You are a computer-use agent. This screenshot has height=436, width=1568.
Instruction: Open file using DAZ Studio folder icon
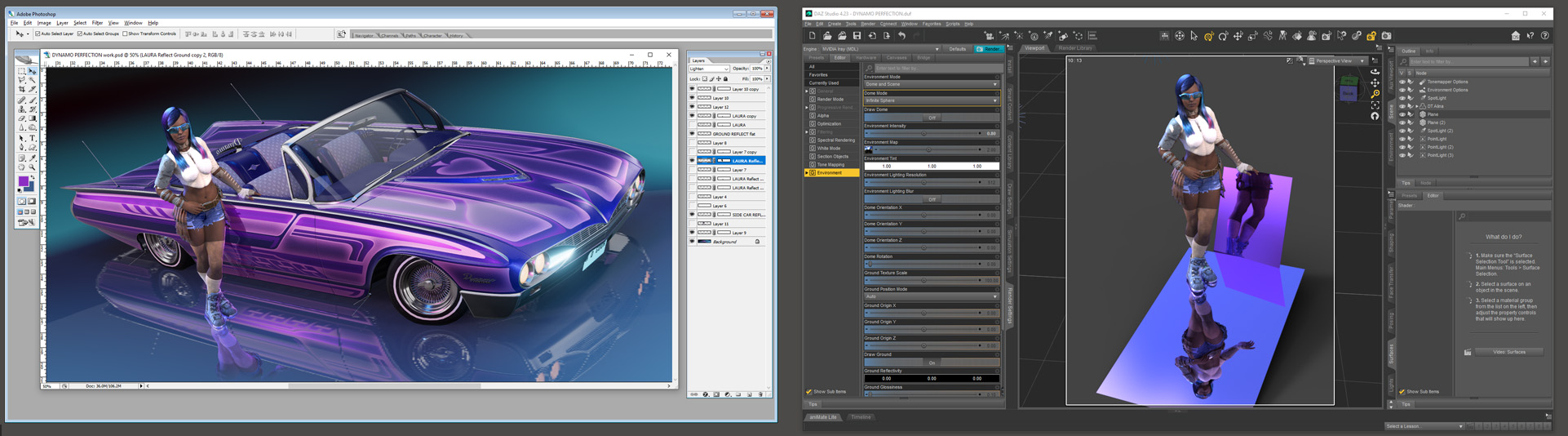[827, 36]
